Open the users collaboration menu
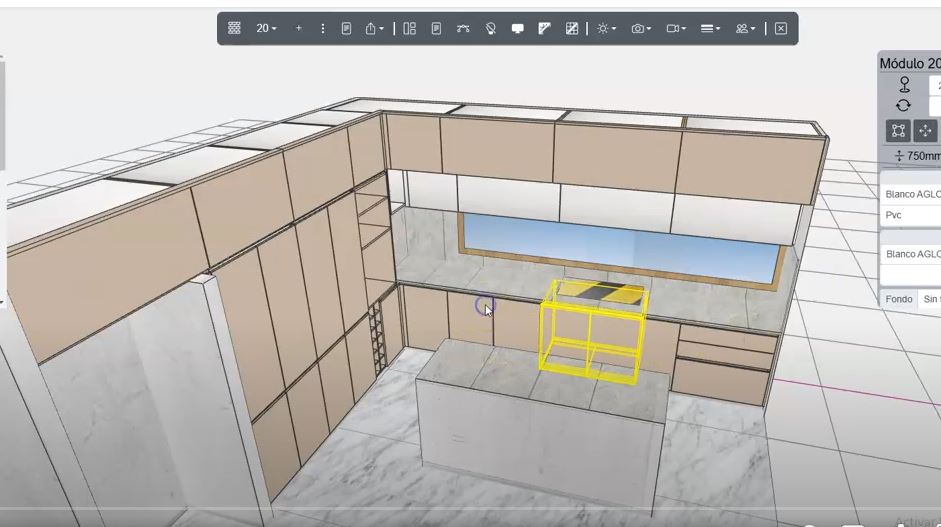The image size is (941, 527). click(745, 29)
